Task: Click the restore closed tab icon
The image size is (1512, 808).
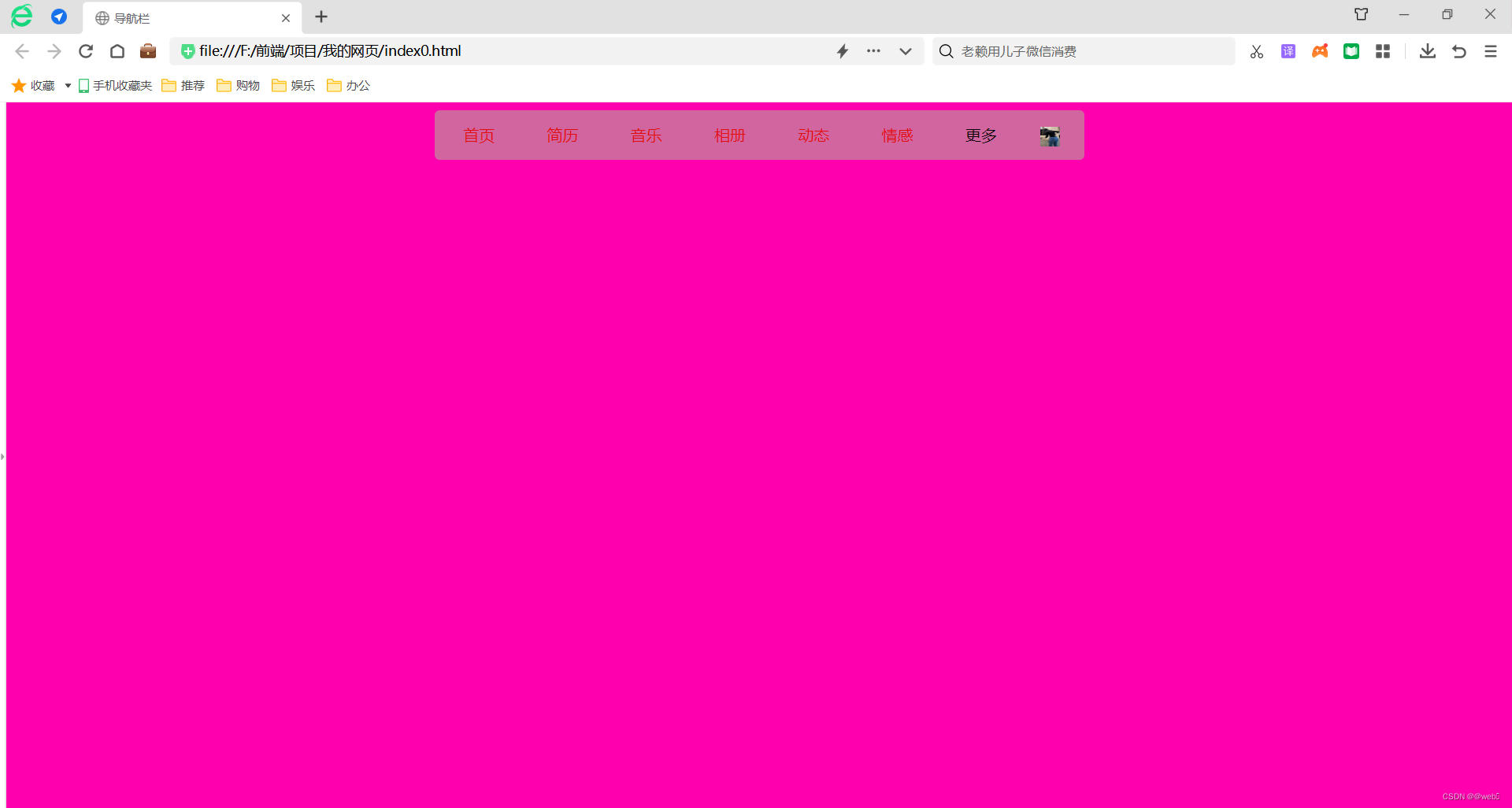Action: (x=1458, y=51)
